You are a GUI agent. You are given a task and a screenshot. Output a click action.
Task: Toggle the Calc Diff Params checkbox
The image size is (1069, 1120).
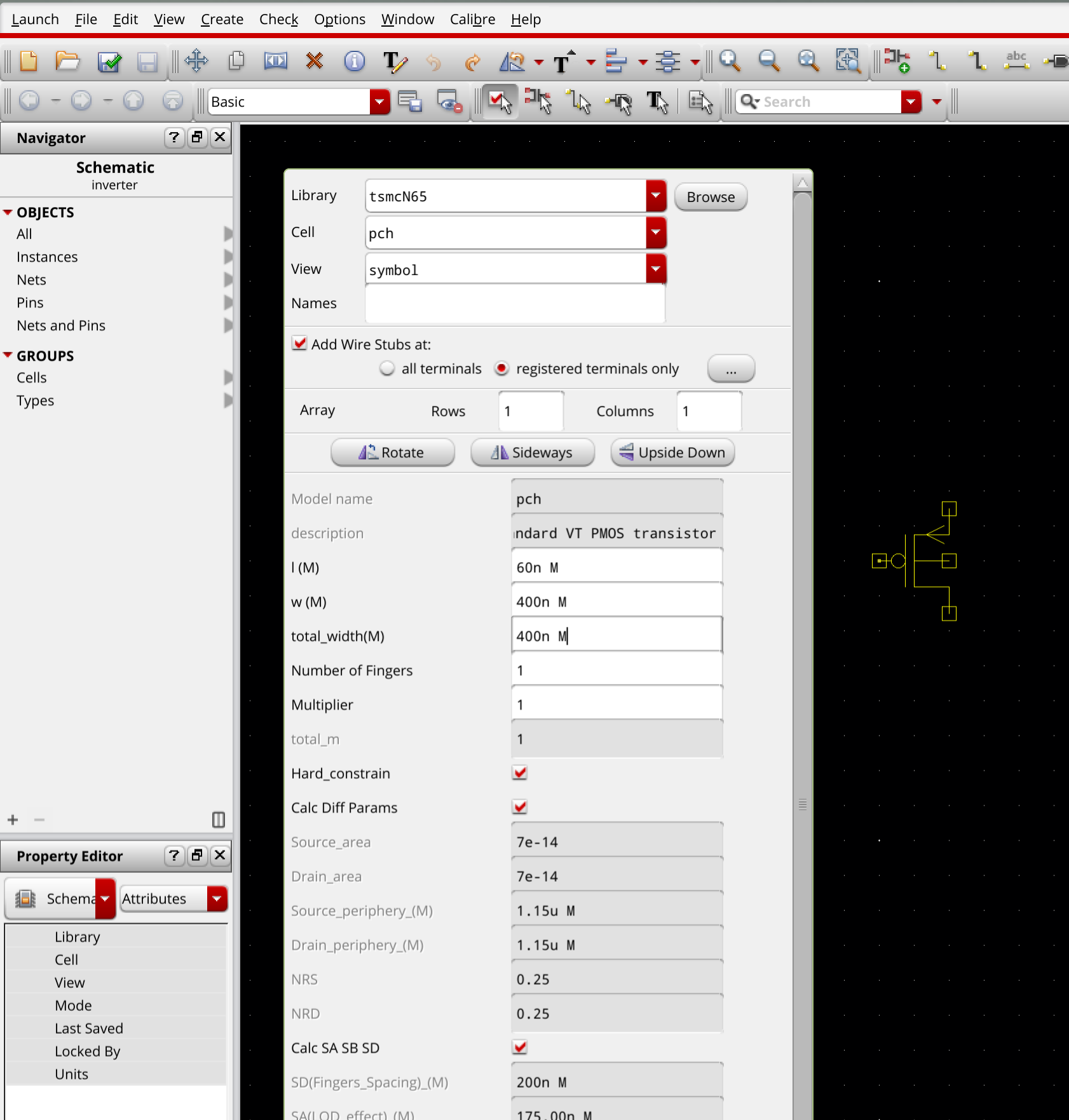click(520, 807)
